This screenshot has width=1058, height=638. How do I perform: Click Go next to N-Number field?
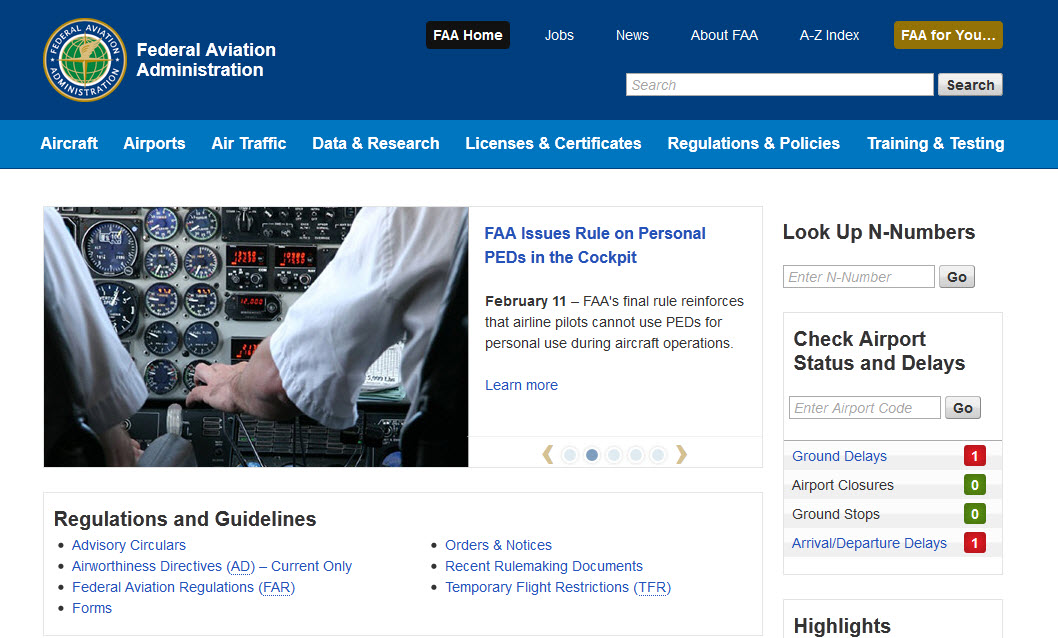click(x=957, y=277)
